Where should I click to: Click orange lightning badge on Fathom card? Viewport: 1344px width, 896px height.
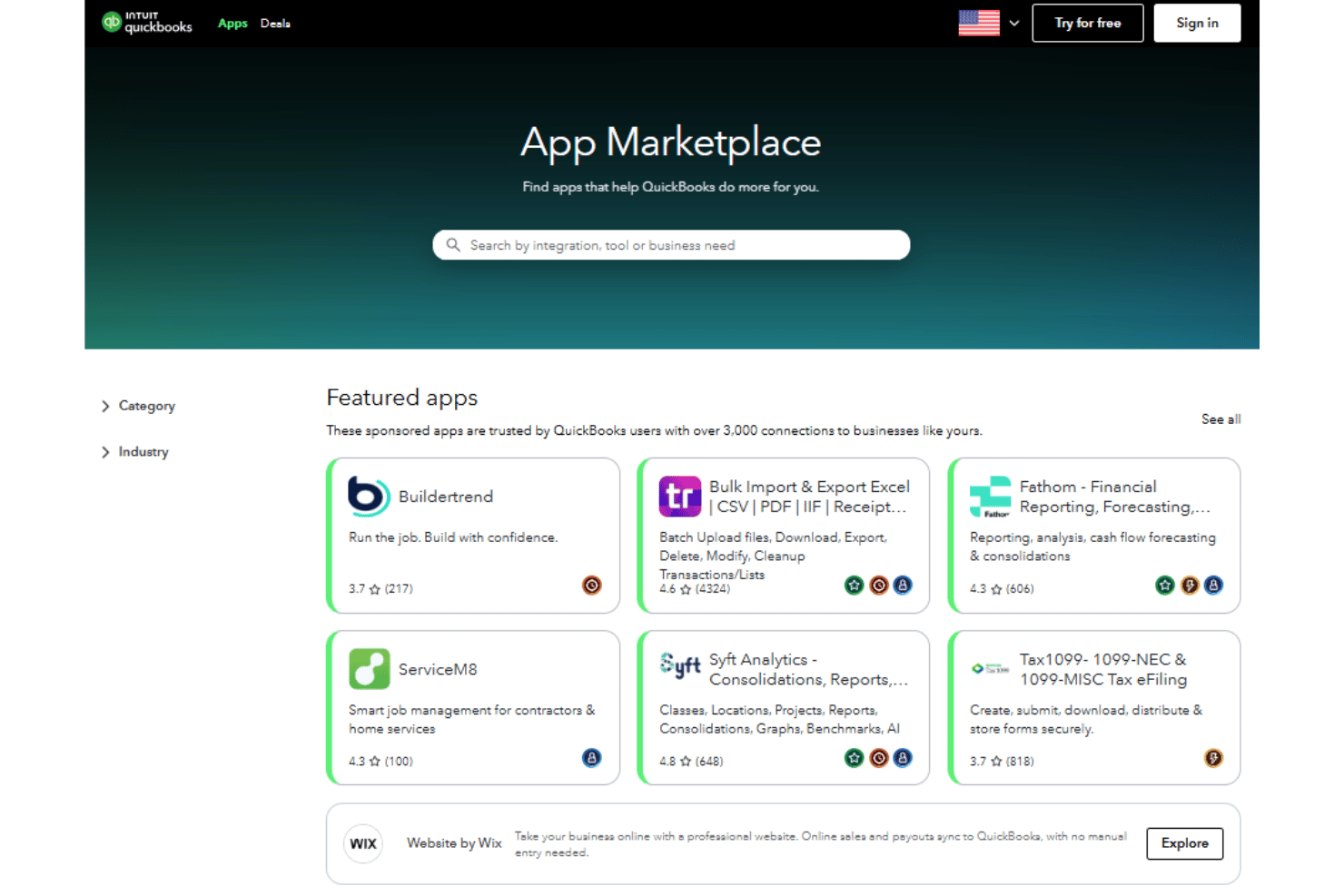1190,586
